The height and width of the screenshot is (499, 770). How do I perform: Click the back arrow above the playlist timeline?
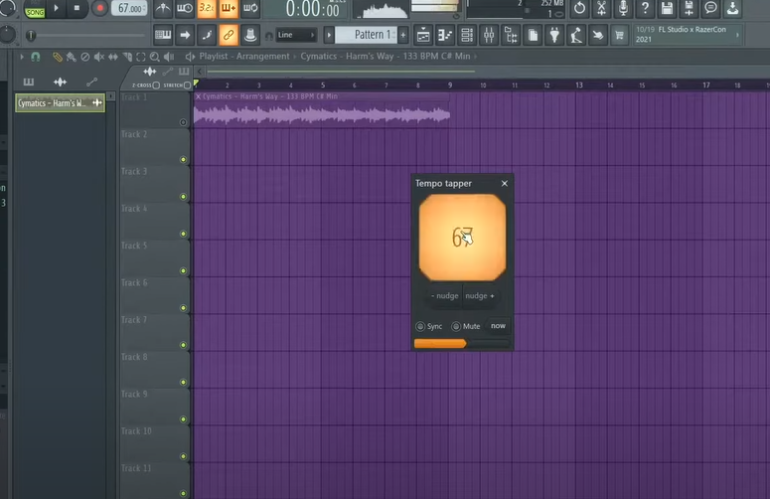click(200, 72)
